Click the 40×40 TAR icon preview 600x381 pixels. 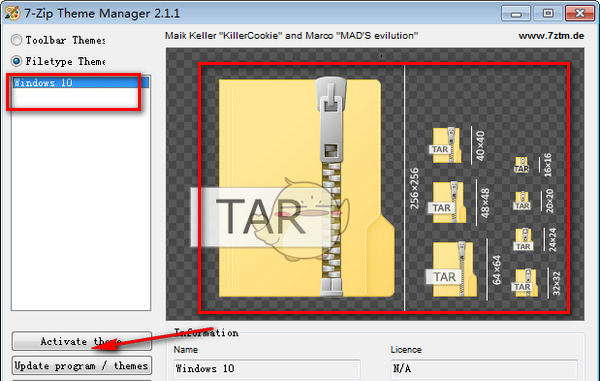click(446, 145)
